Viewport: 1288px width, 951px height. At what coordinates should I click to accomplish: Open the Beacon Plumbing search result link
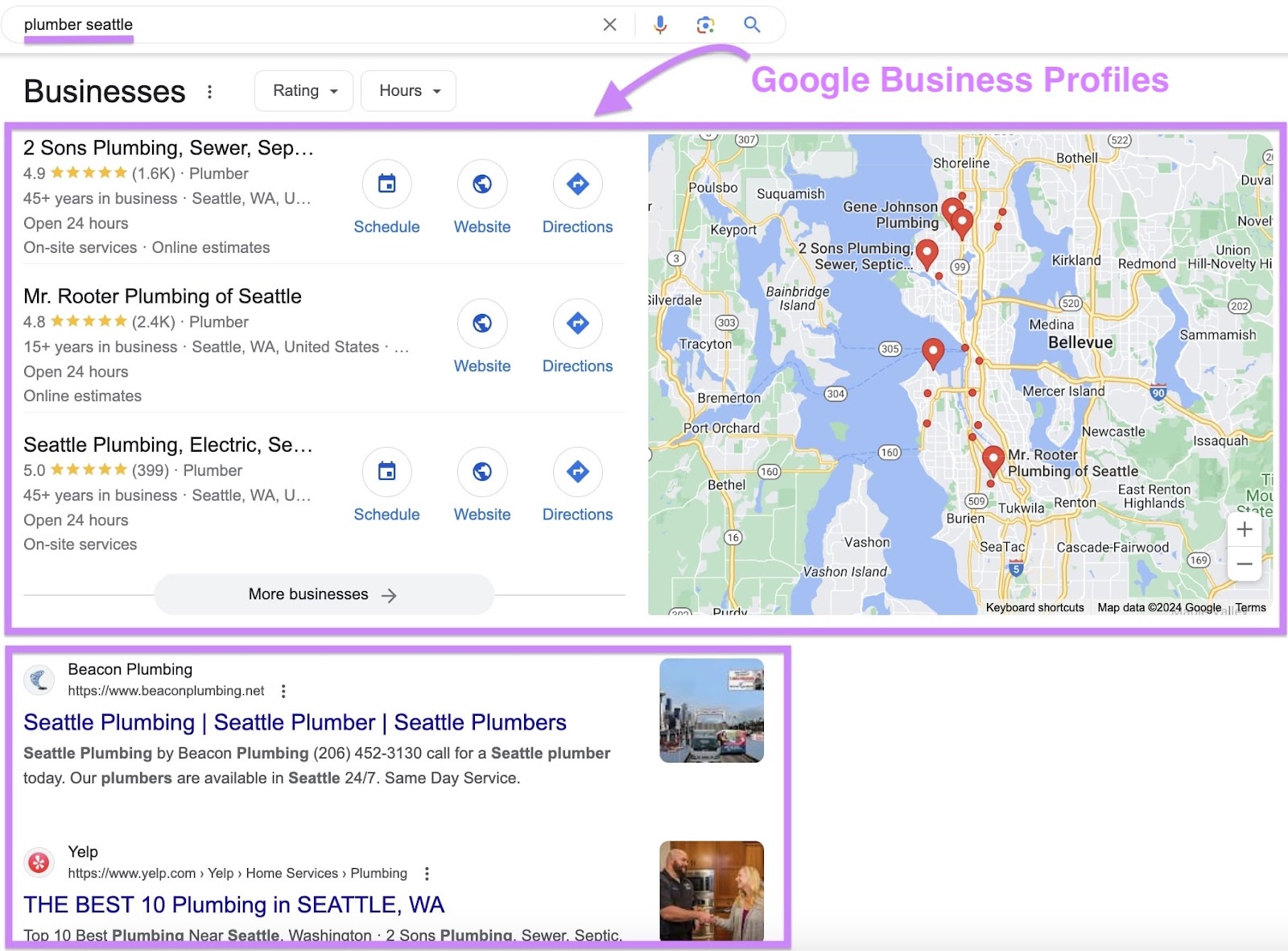(295, 722)
